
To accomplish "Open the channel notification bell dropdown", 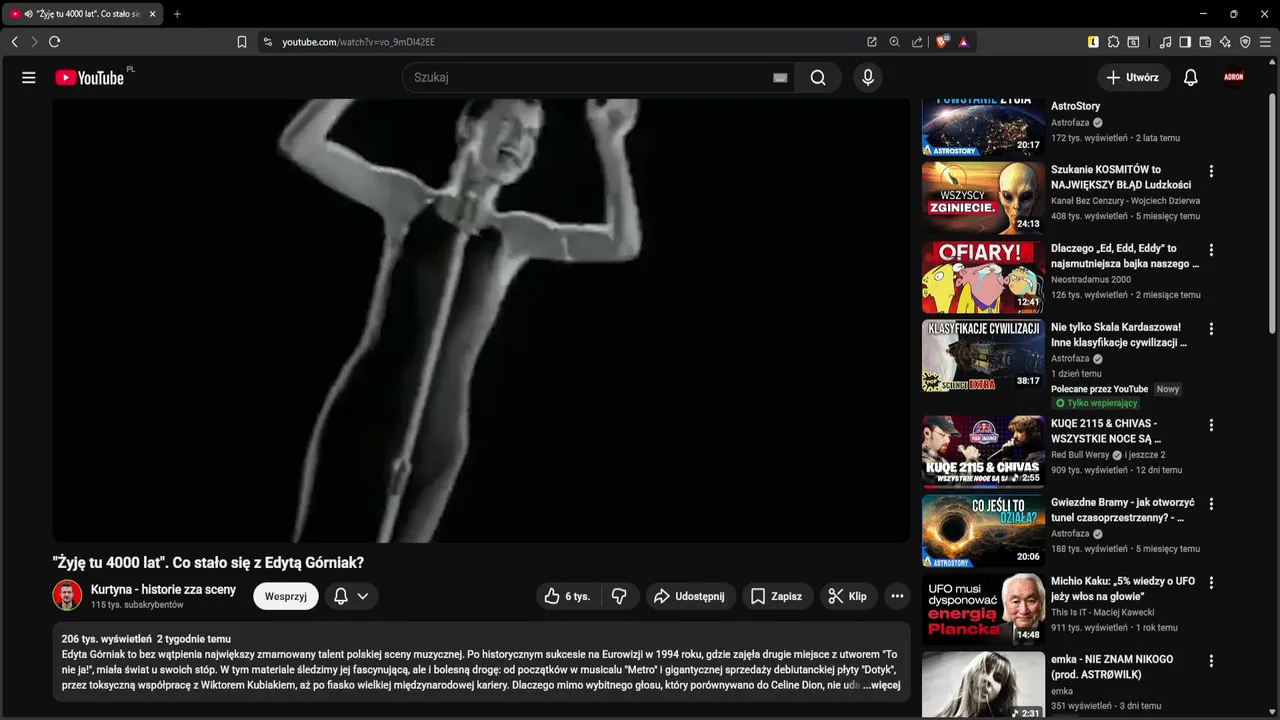I will pos(351,596).
